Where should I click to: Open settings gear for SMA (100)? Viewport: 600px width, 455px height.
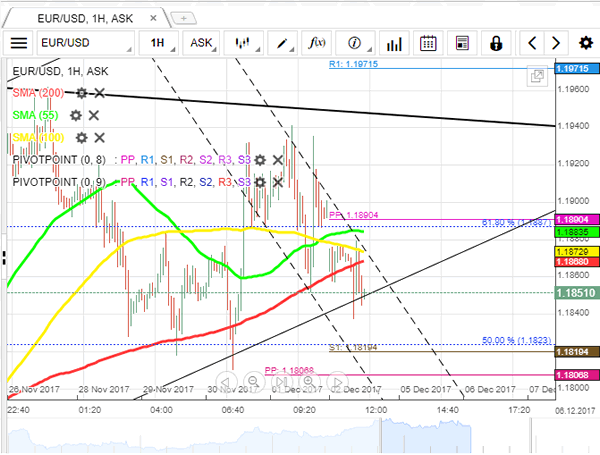(x=81, y=138)
